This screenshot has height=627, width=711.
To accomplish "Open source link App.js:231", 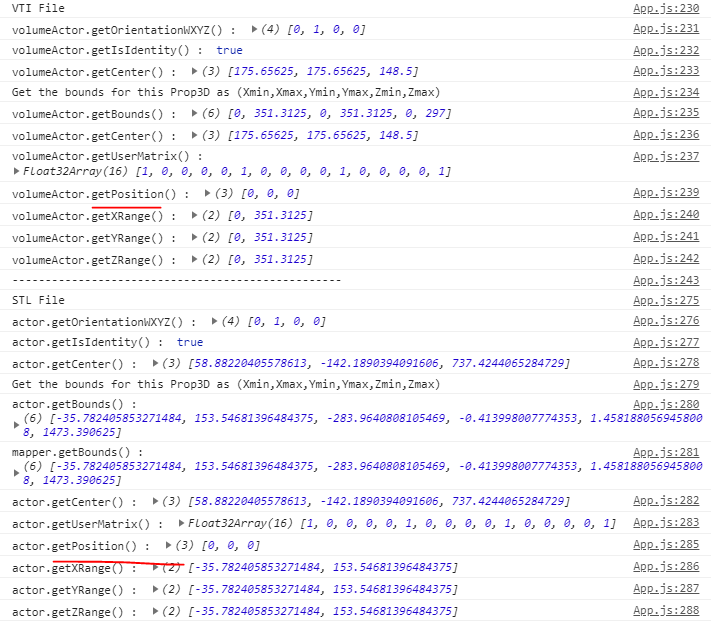I will point(666,29).
